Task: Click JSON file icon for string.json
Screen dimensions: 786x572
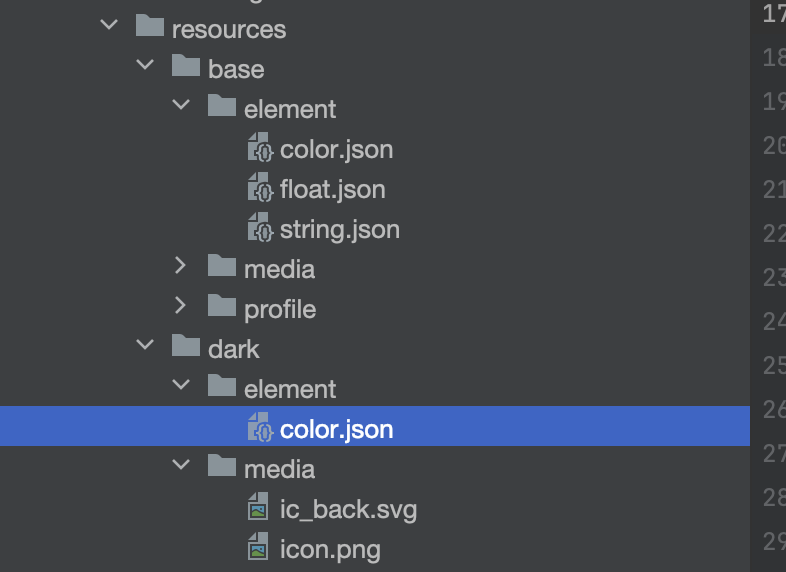Action: pos(260,228)
